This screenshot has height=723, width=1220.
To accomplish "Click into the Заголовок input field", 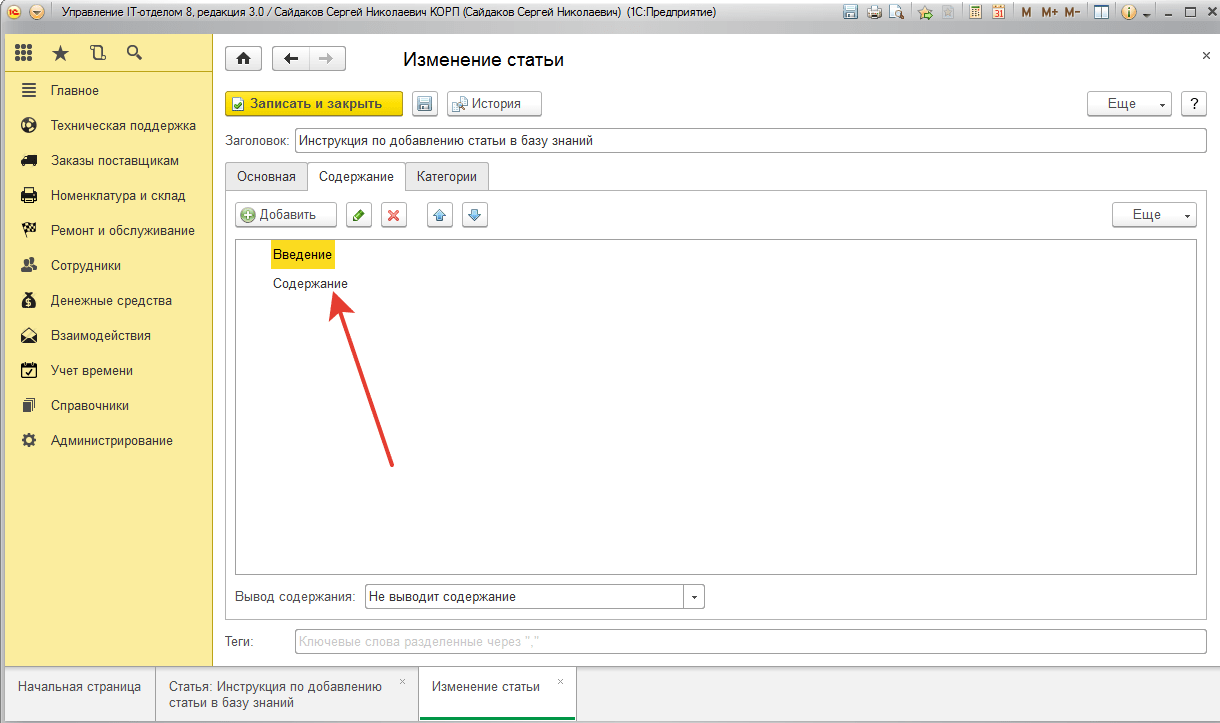I will tap(750, 141).
